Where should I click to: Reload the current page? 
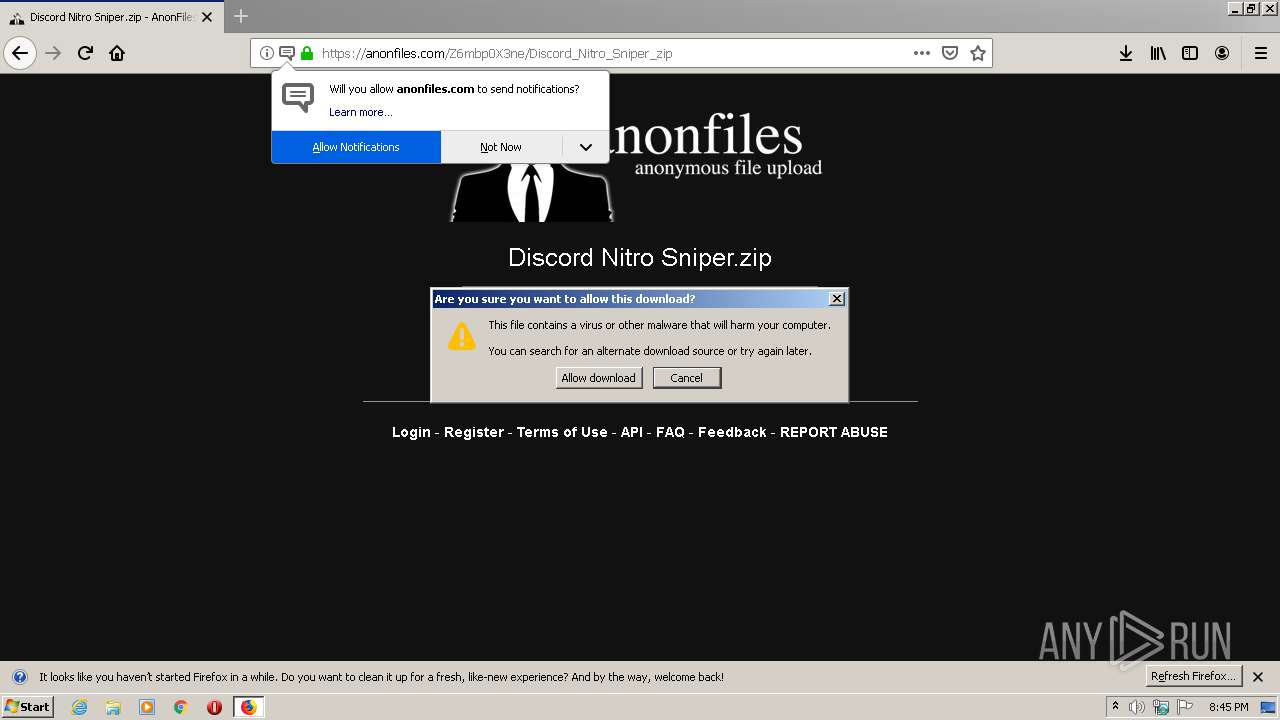pos(85,53)
